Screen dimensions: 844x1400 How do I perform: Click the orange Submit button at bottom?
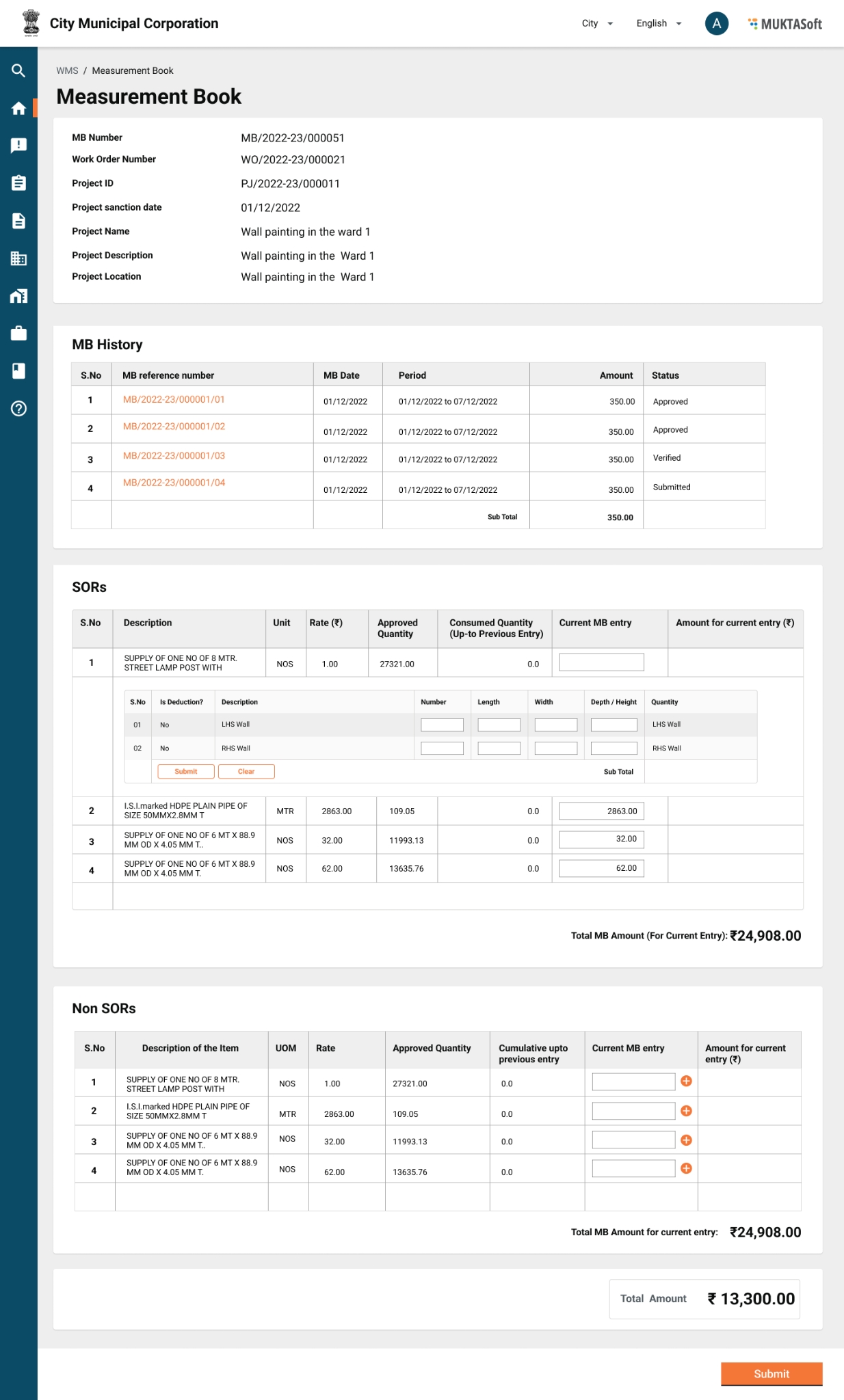click(771, 1373)
